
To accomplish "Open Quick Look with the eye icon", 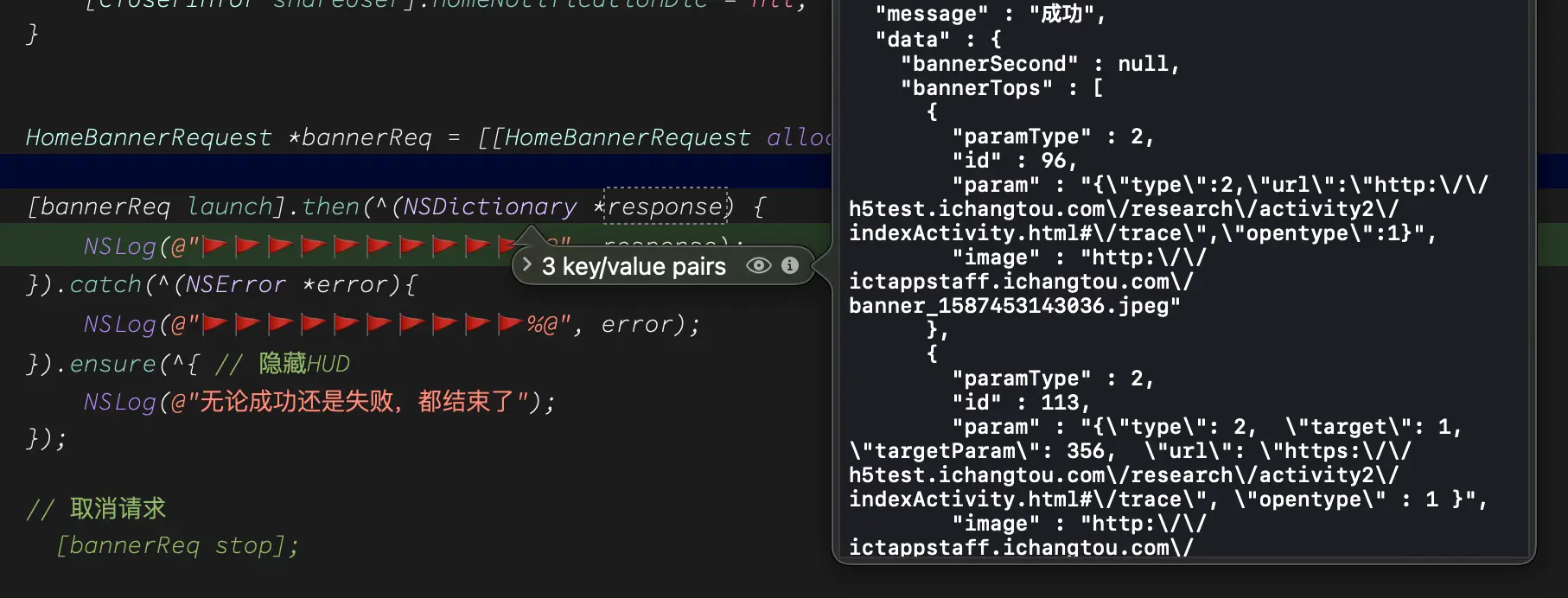I will (758, 265).
